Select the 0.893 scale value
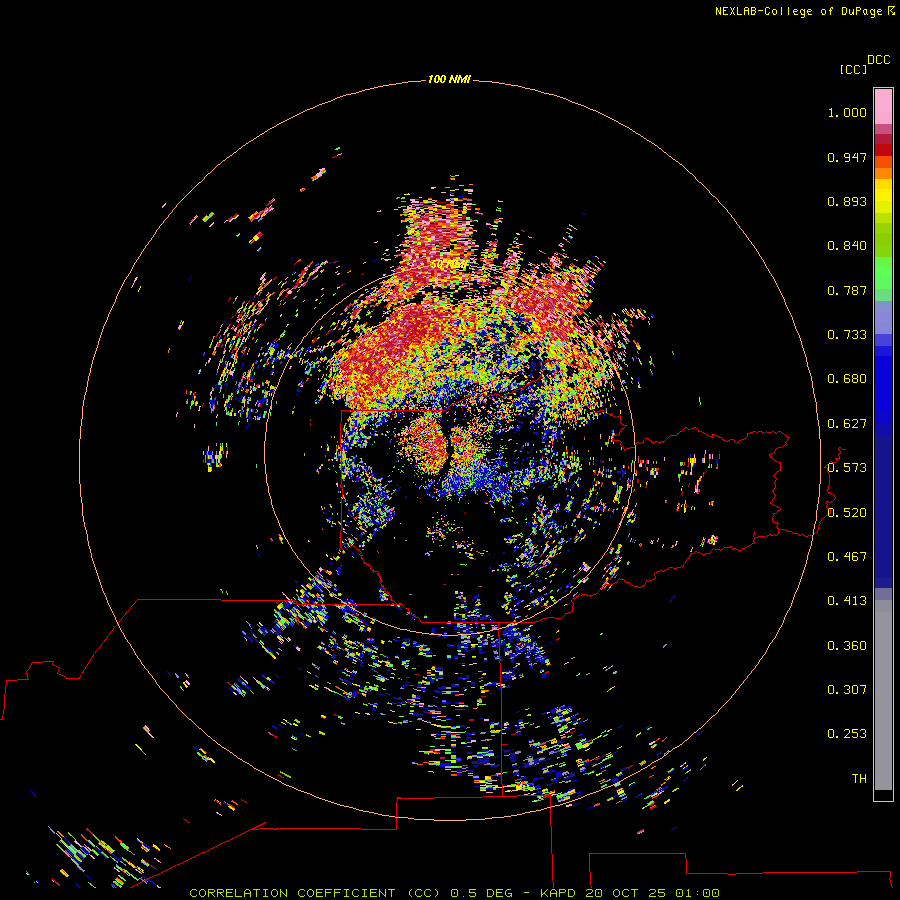The width and height of the screenshot is (900, 900). click(847, 201)
